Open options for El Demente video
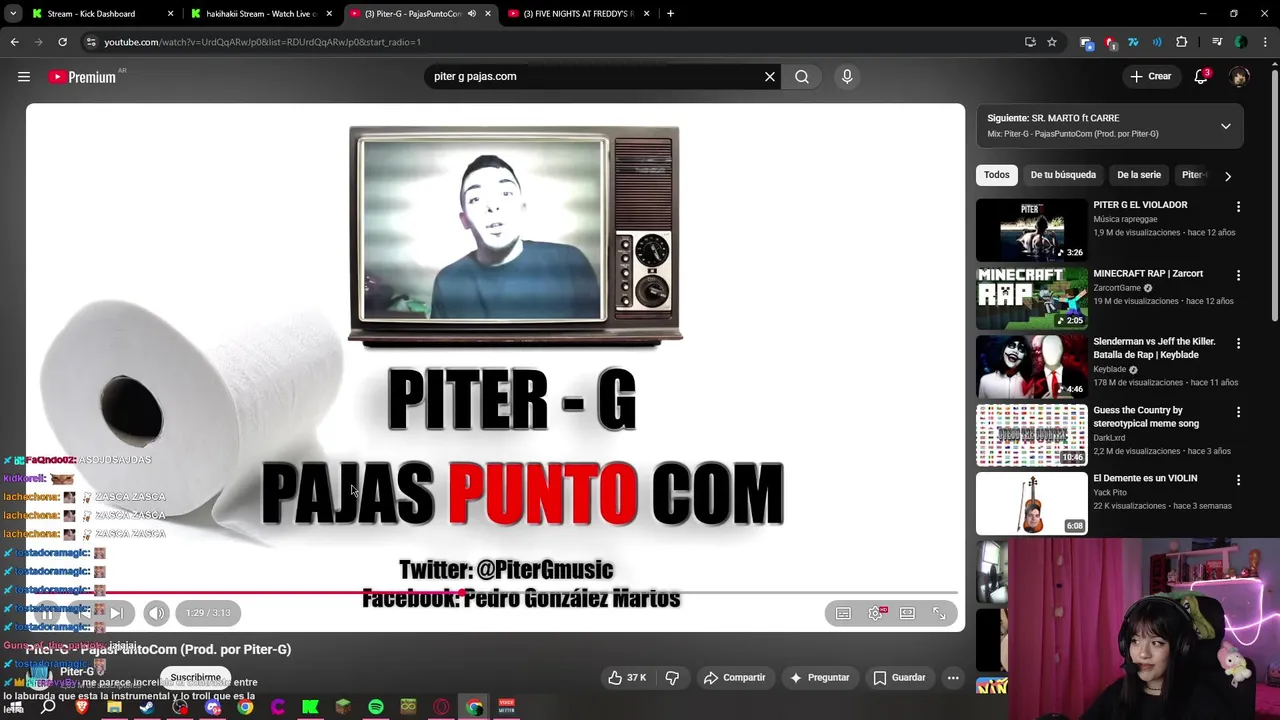The width and height of the screenshot is (1280, 720). pos(1238,480)
